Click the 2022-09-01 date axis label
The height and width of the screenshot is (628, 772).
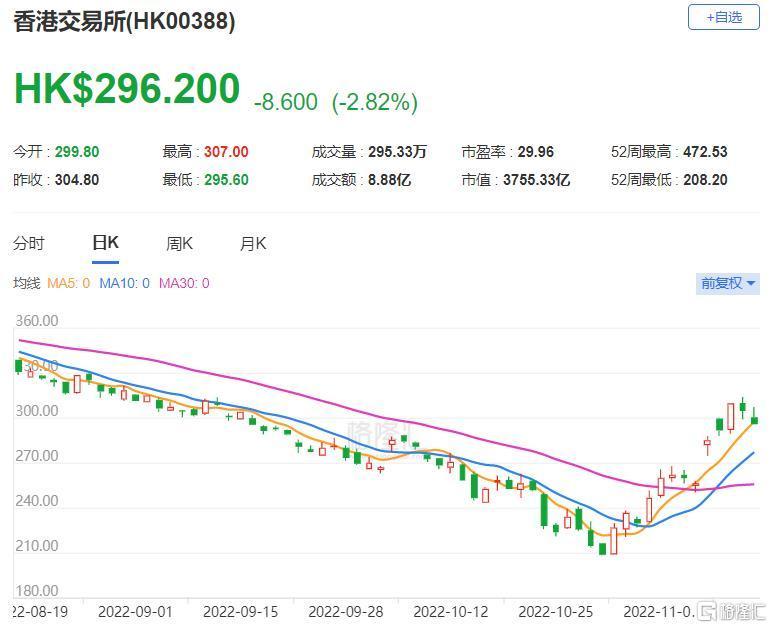(x=135, y=612)
